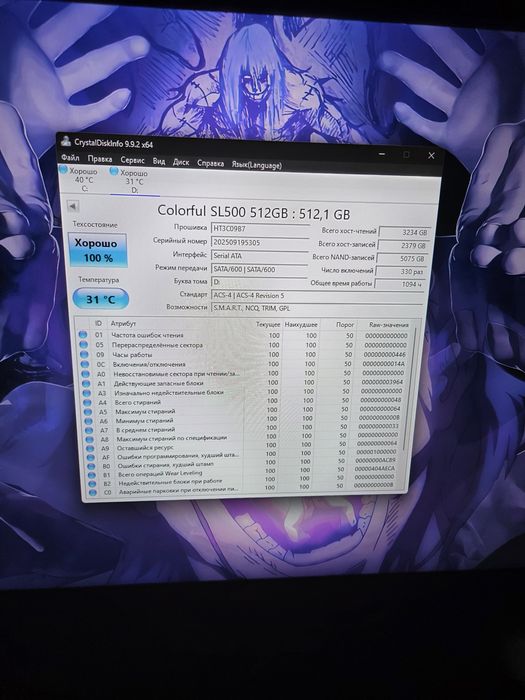Image resolution: width=525 pixels, height=700 pixels.
Task: Open the Справка menu
Action: tap(210, 163)
